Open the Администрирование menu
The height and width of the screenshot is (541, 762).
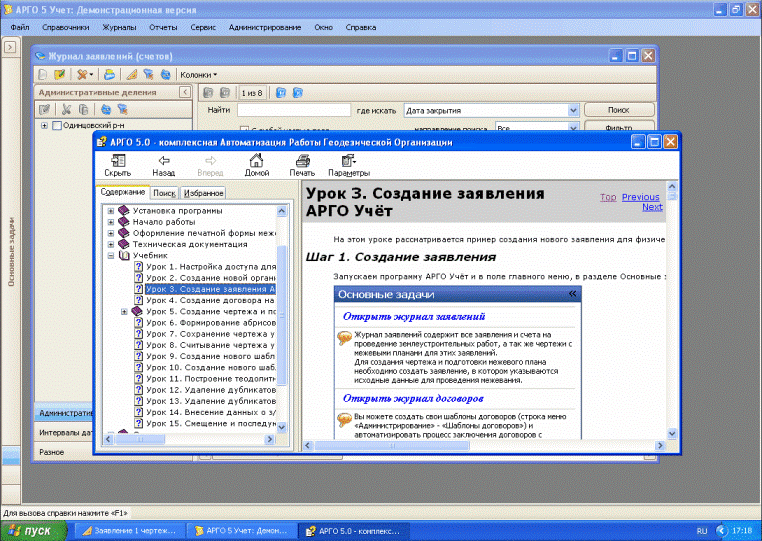265,27
